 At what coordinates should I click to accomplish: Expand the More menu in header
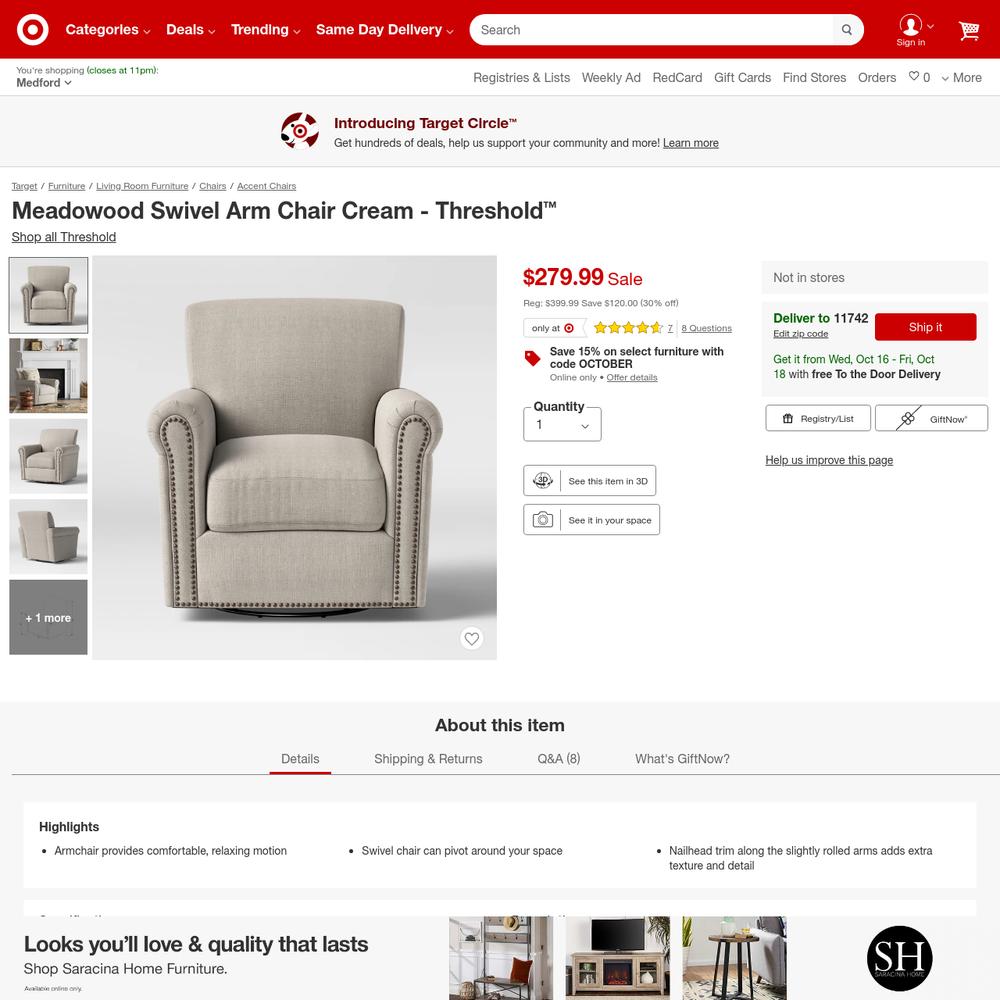tap(962, 78)
